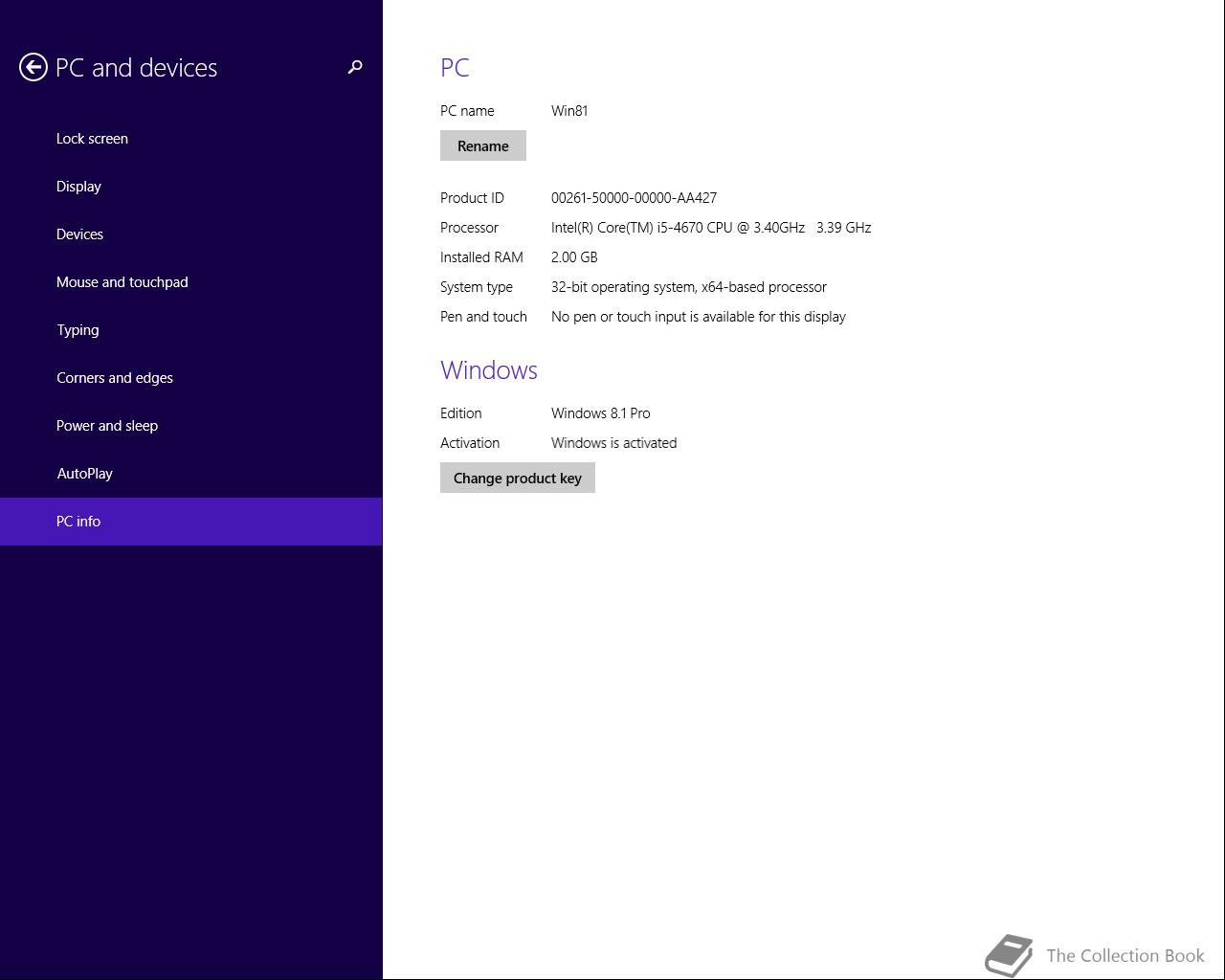Viewport: 1225px width, 980px height.
Task: Open search with the magnifier icon
Action: click(355, 67)
